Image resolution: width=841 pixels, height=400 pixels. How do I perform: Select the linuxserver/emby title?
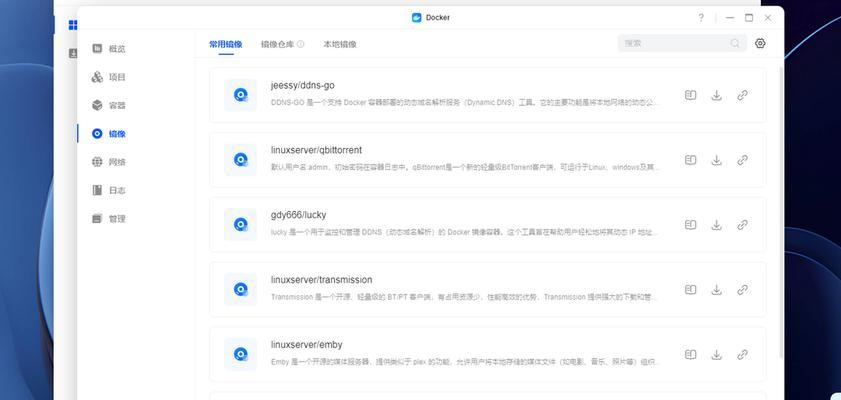pos(306,345)
